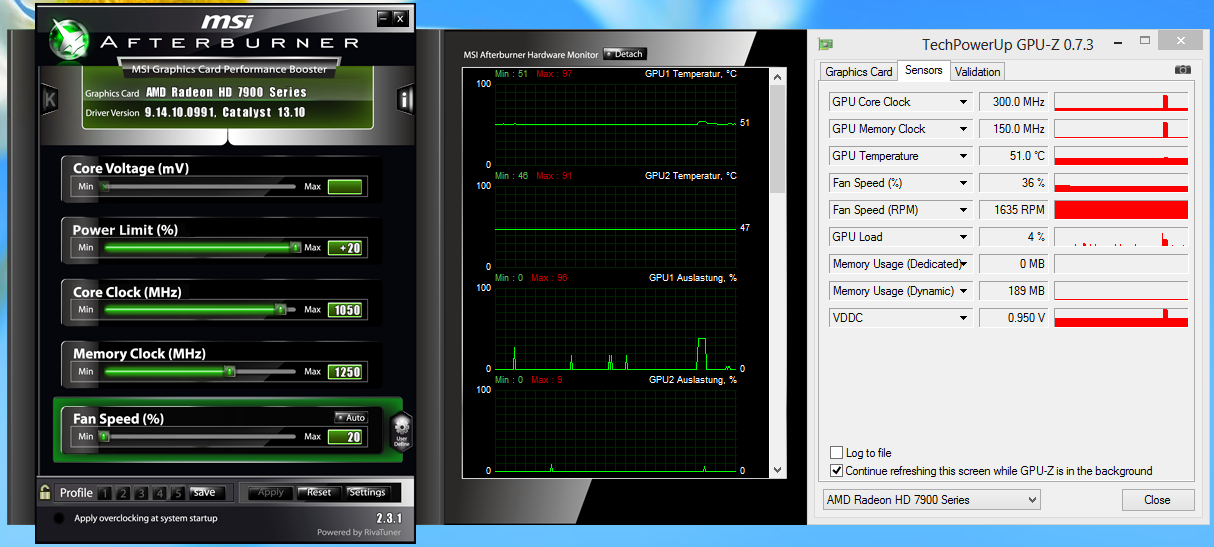Open the Validation tab
Image resolution: width=1214 pixels, height=547 pixels.
(x=977, y=72)
